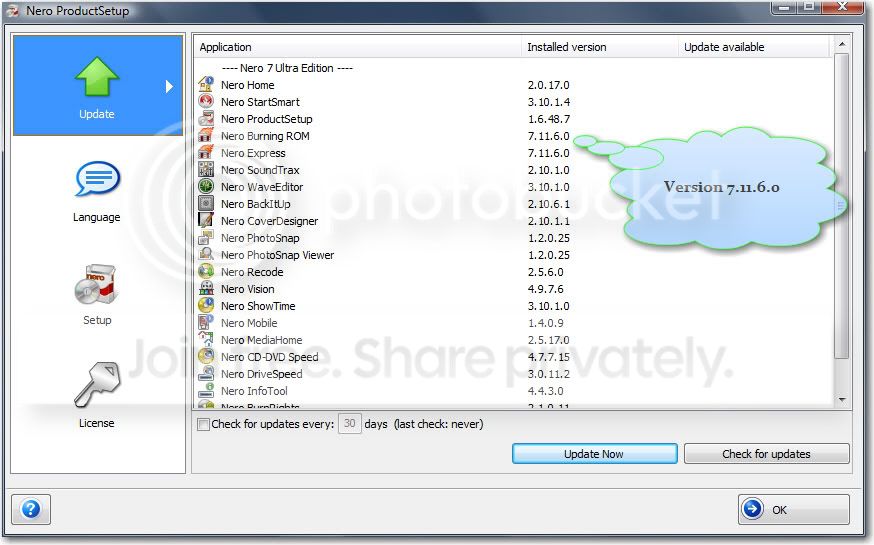Click version 2.5.6.0 of Nero Recode
874x545 pixels.
[546, 272]
